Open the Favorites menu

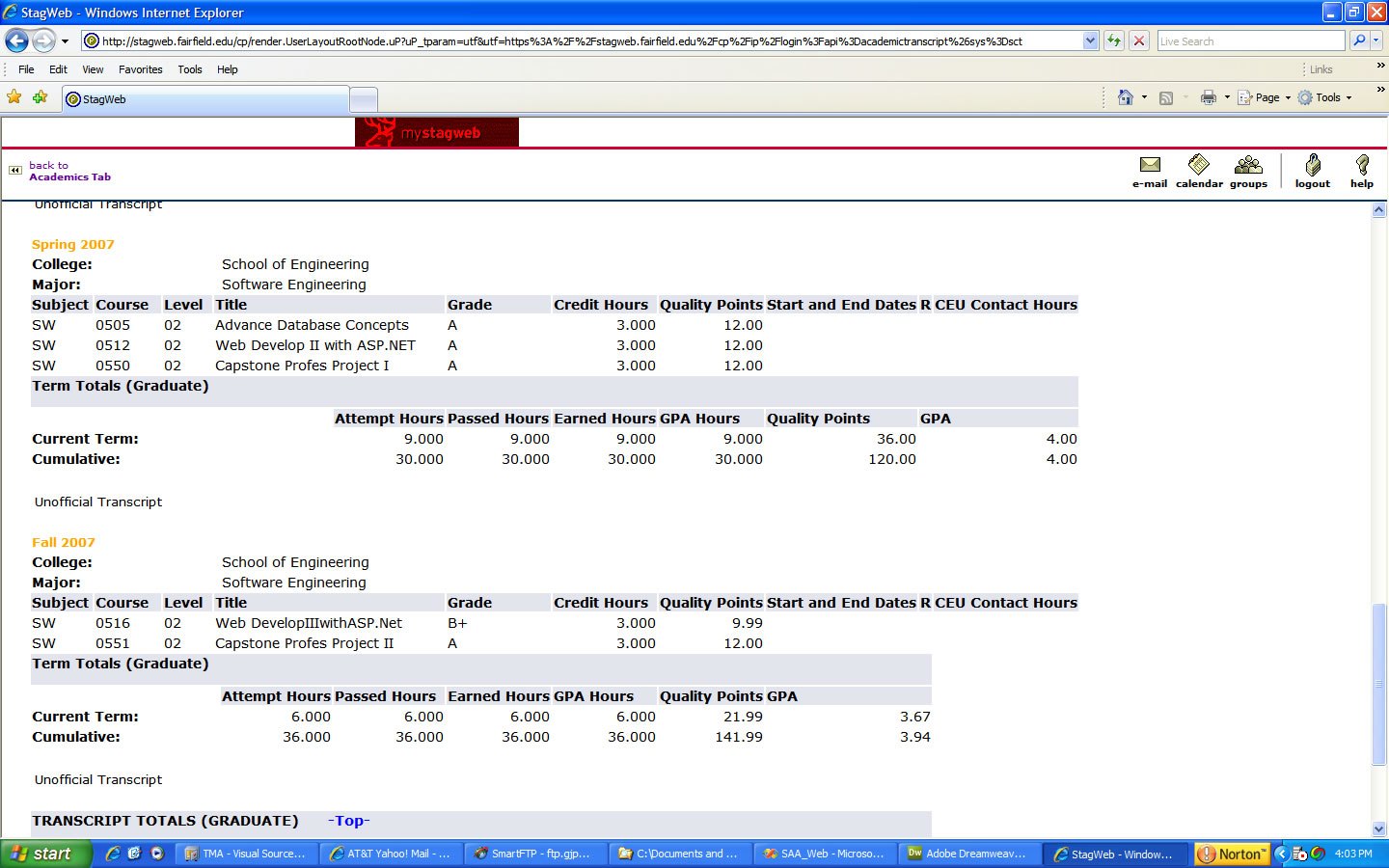pyautogui.click(x=140, y=69)
